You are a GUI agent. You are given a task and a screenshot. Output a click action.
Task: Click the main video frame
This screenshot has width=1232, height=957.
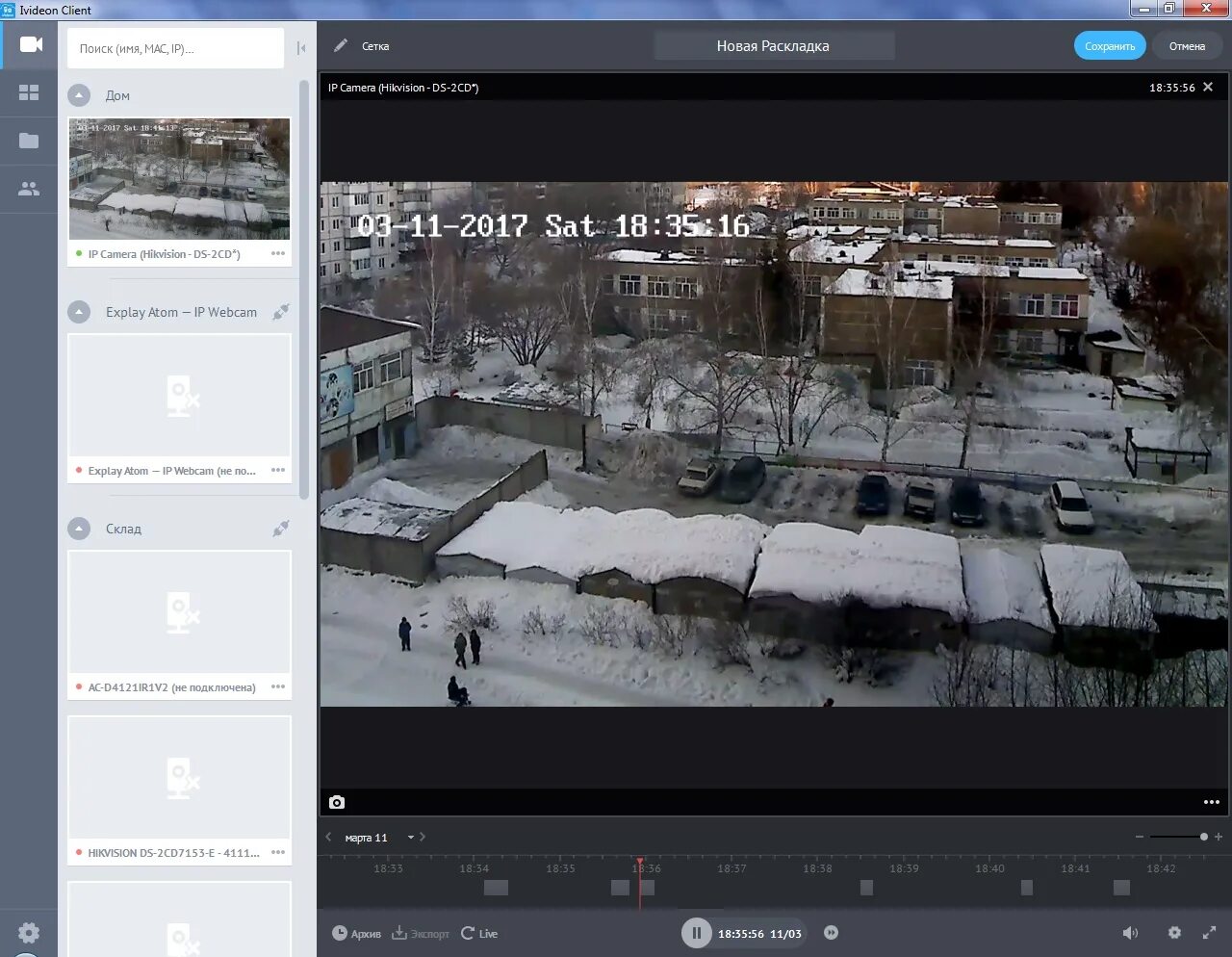tap(774, 444)
